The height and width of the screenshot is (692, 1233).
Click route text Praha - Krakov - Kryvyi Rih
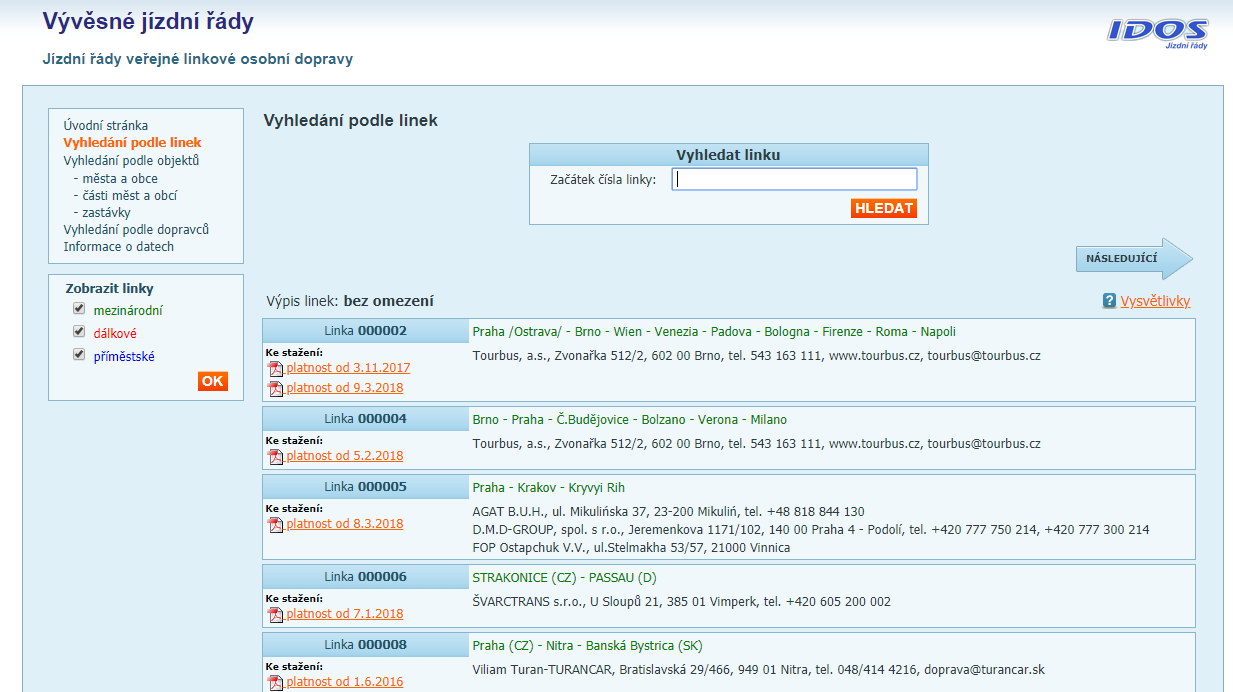coord(548,488)
